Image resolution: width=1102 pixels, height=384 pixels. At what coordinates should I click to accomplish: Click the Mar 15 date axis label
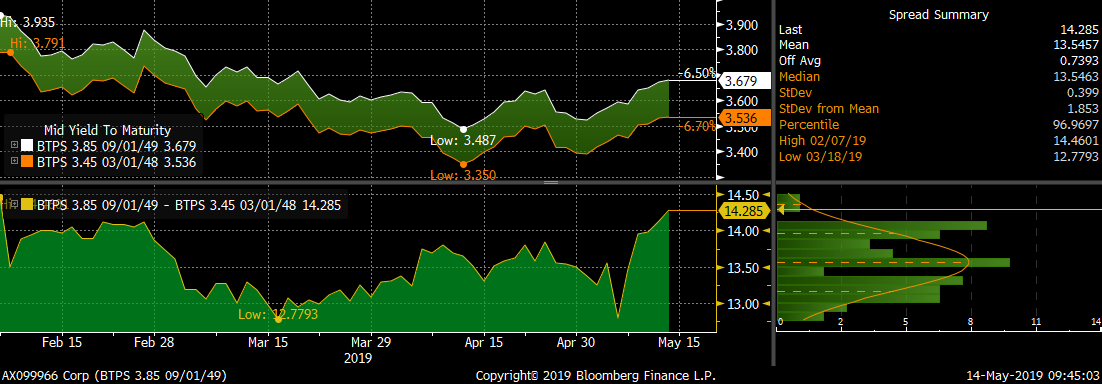(x=268, y=342)
